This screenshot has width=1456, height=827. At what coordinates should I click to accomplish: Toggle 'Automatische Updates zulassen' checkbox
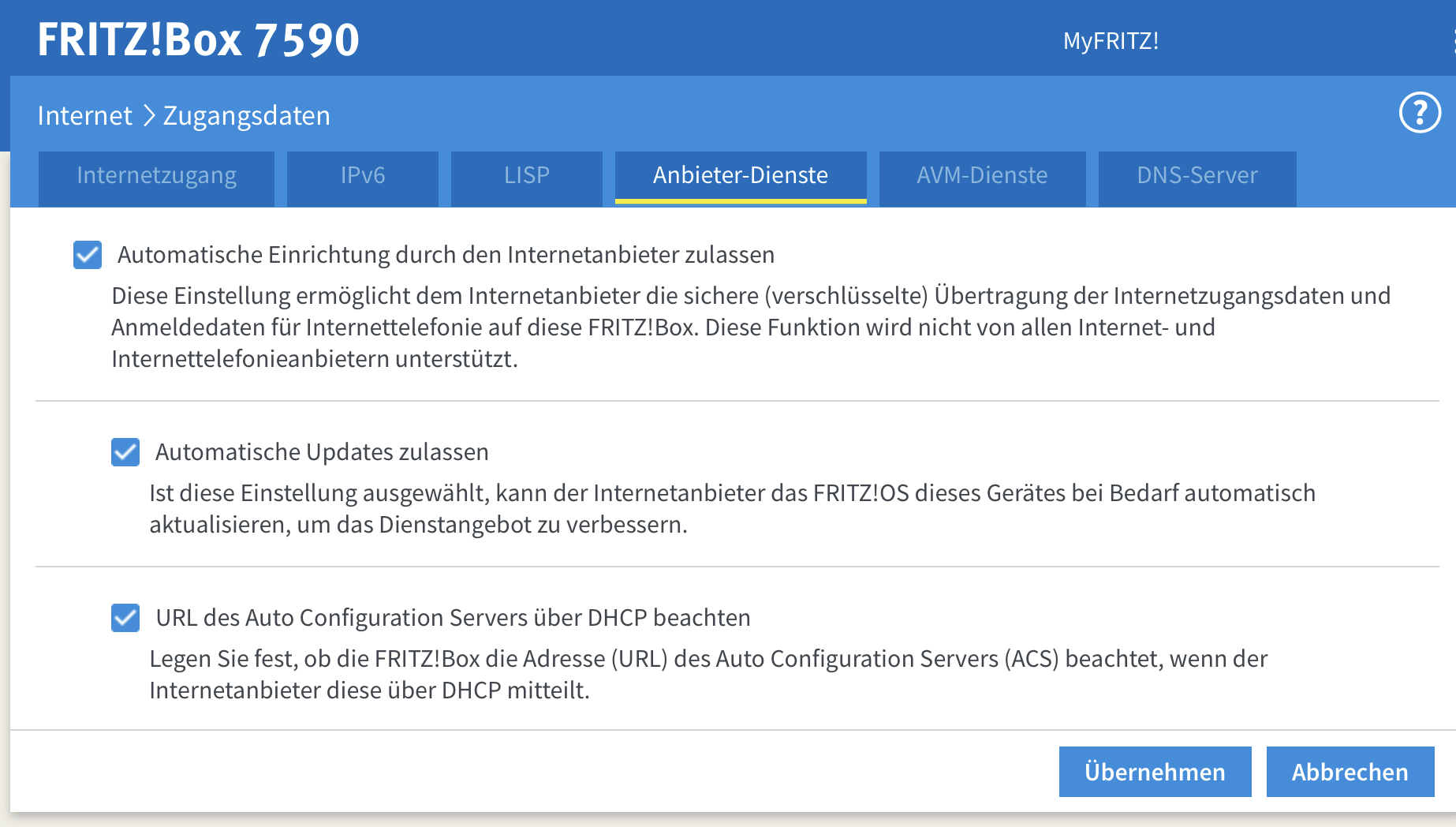pos(125,452)
